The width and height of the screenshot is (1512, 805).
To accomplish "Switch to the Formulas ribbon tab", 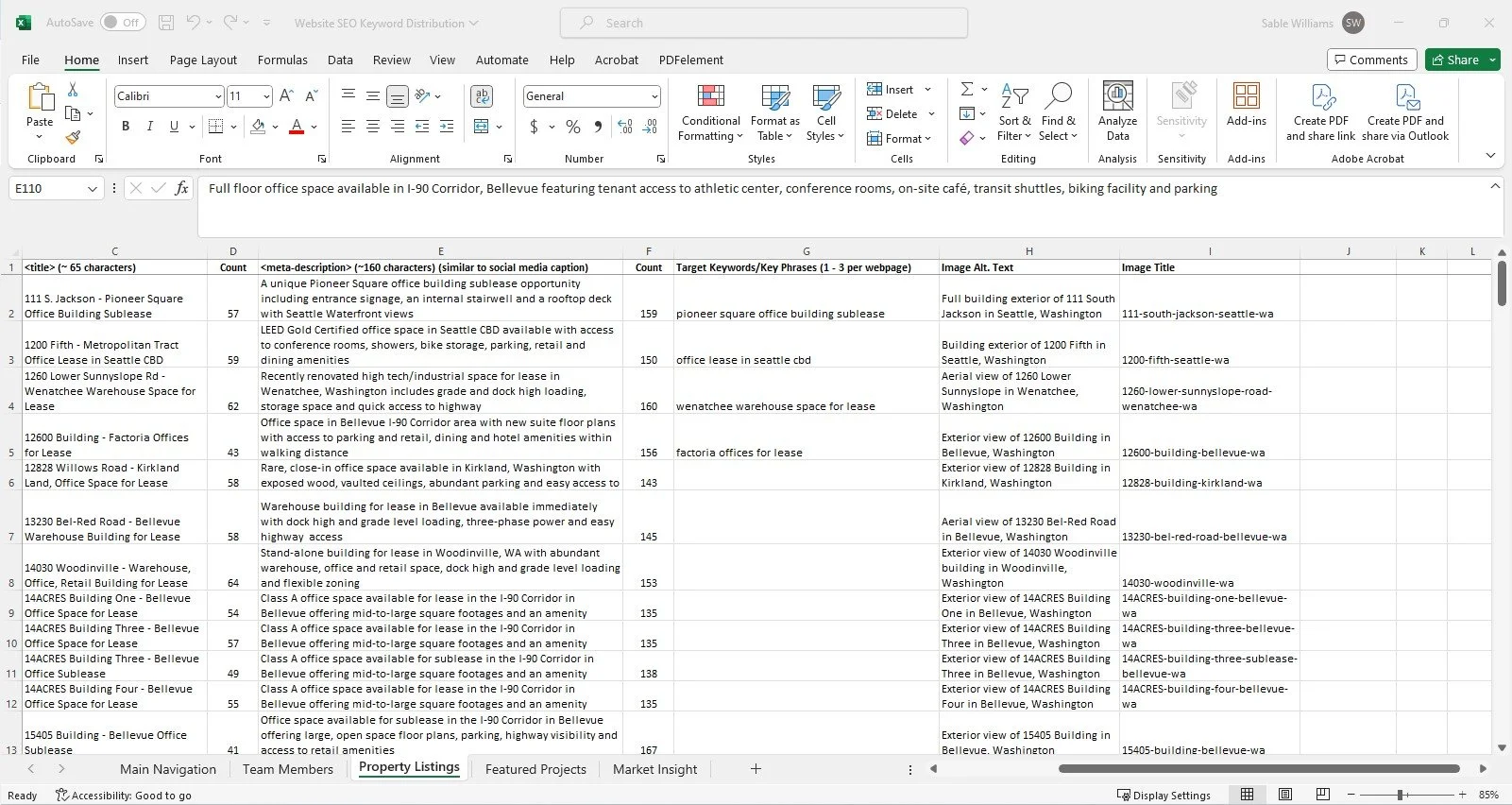I will [x=282, y=60].
